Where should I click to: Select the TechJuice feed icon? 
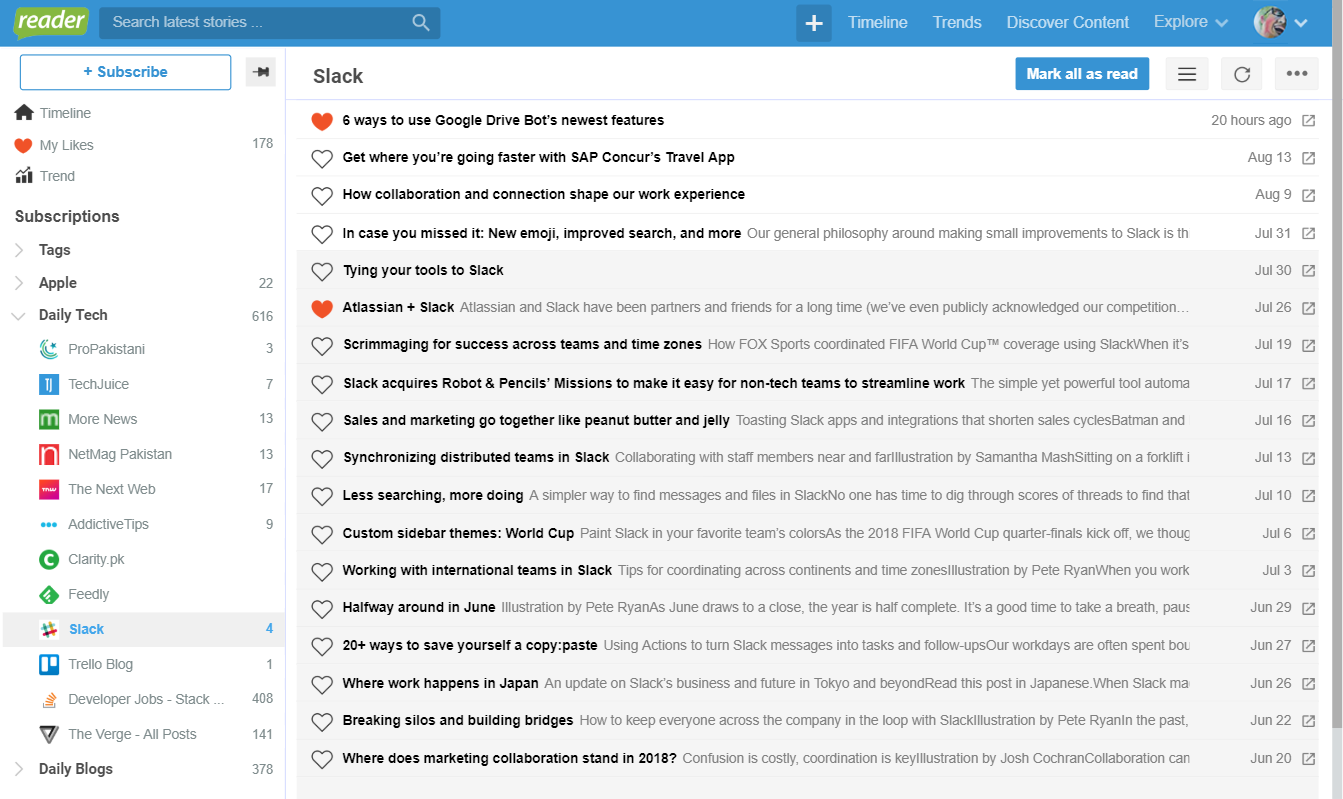(x=49, y=384)
